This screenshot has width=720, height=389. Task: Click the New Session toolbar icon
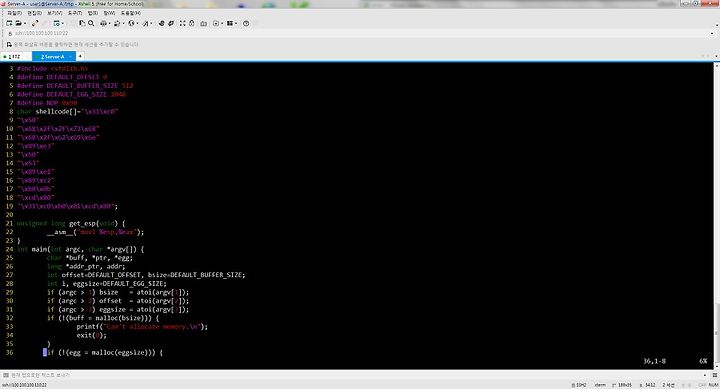click(x=9, y=23)
